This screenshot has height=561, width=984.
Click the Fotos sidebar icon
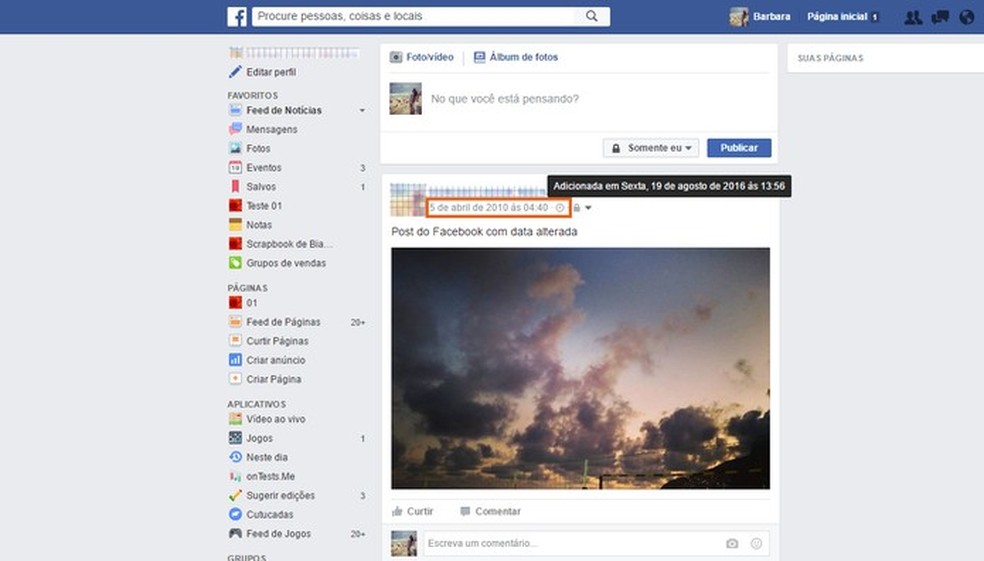[235, 148]
